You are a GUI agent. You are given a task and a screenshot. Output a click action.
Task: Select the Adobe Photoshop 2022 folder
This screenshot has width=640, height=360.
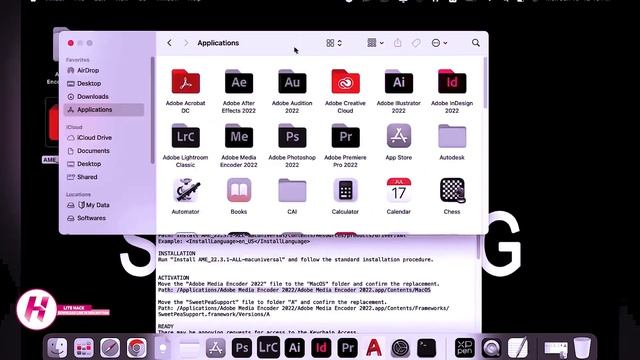[x=292, y=136]
